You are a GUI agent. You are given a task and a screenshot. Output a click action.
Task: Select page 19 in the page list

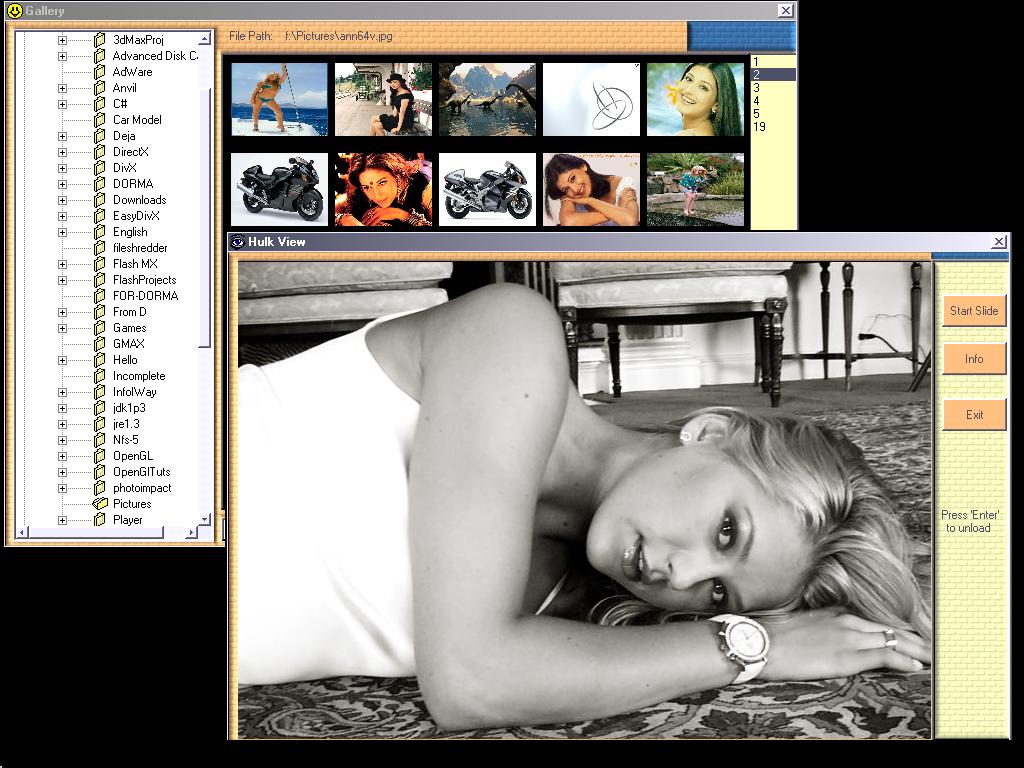click(x=760, y=127)
